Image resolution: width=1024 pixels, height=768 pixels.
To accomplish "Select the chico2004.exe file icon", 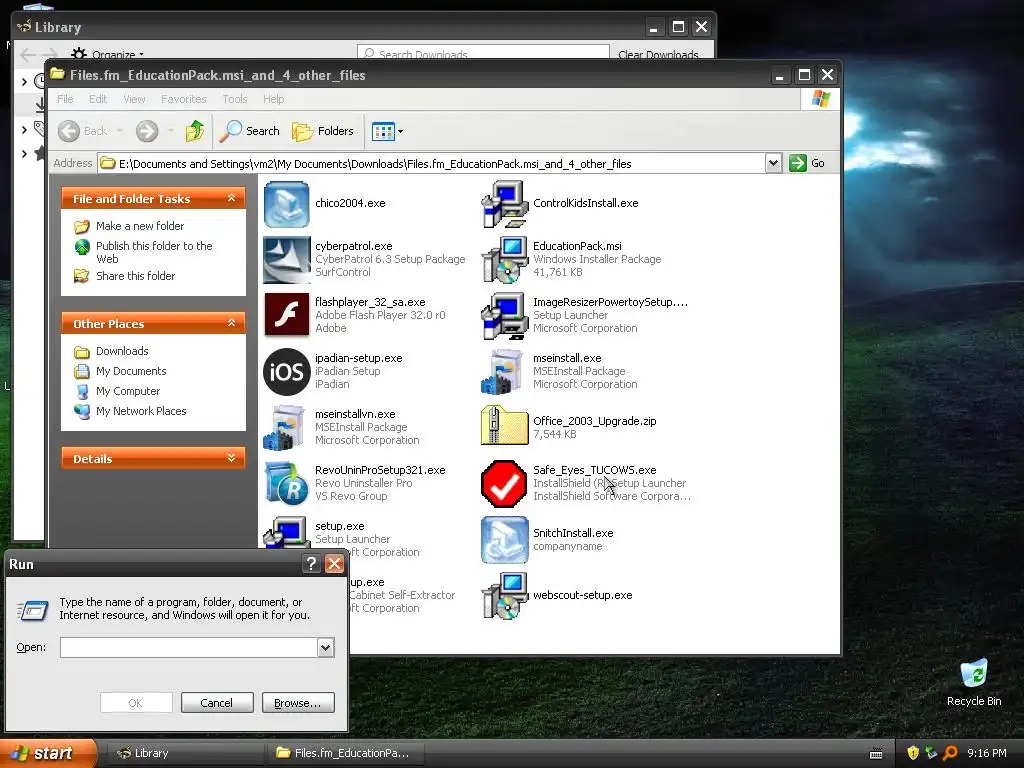I will point(286,204).
